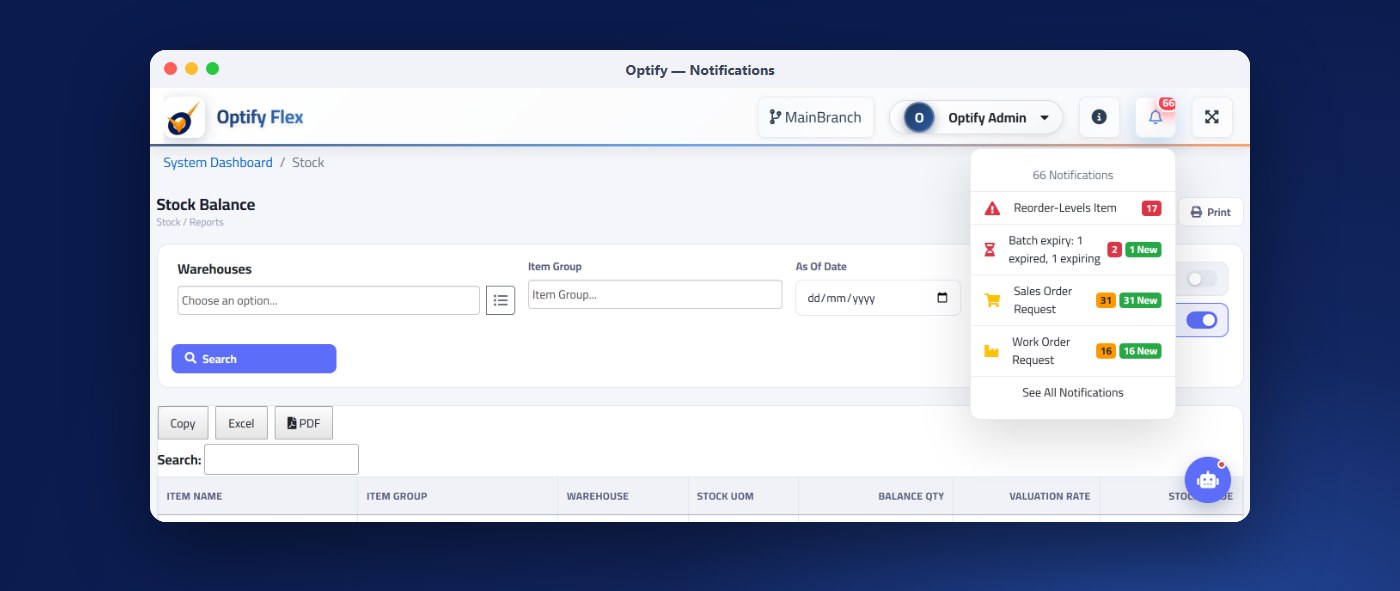Click the Batch expiry hourglass icon
1400x591 pixels.
(x=990, y=250)
